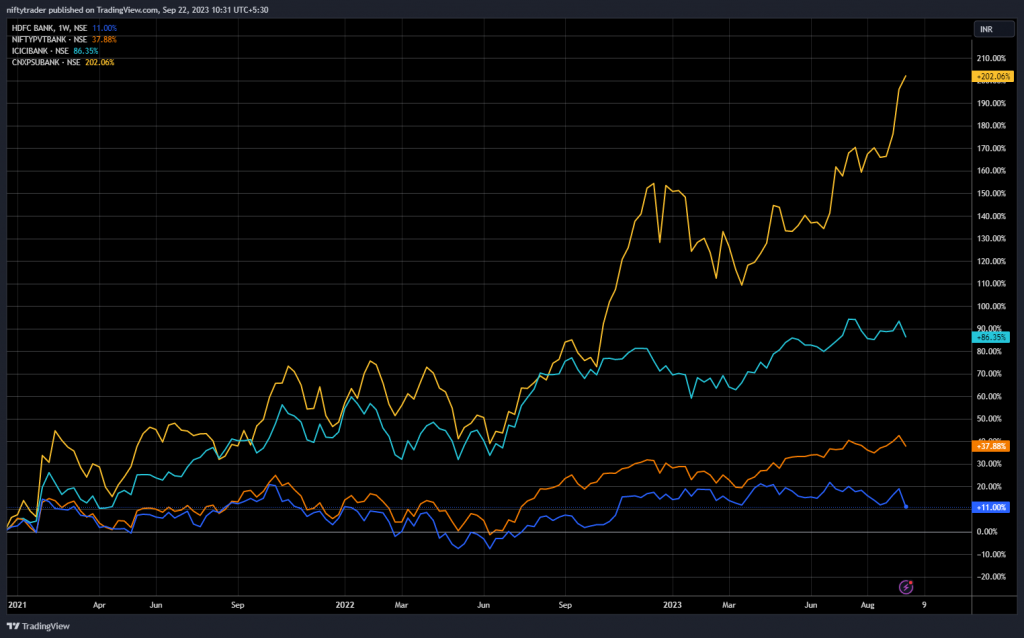Click the 2023 label on time axis
This screenshot has height=638, width=1024.
672,605
